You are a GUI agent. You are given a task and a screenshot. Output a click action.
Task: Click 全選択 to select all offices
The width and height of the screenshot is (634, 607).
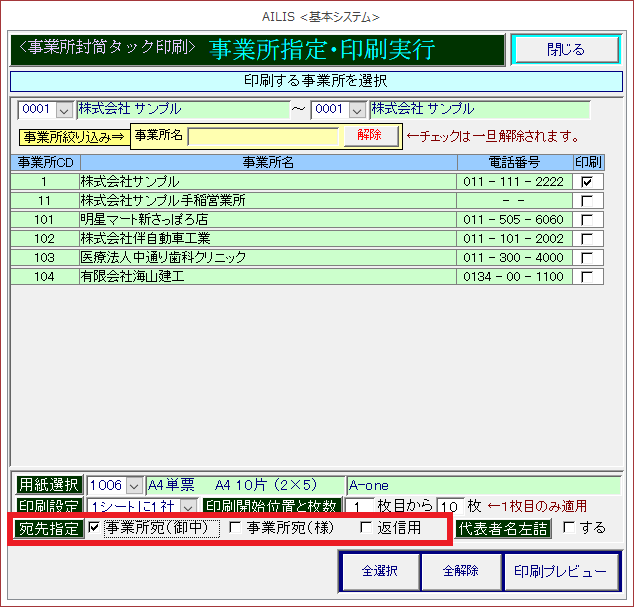click(378, 572)
